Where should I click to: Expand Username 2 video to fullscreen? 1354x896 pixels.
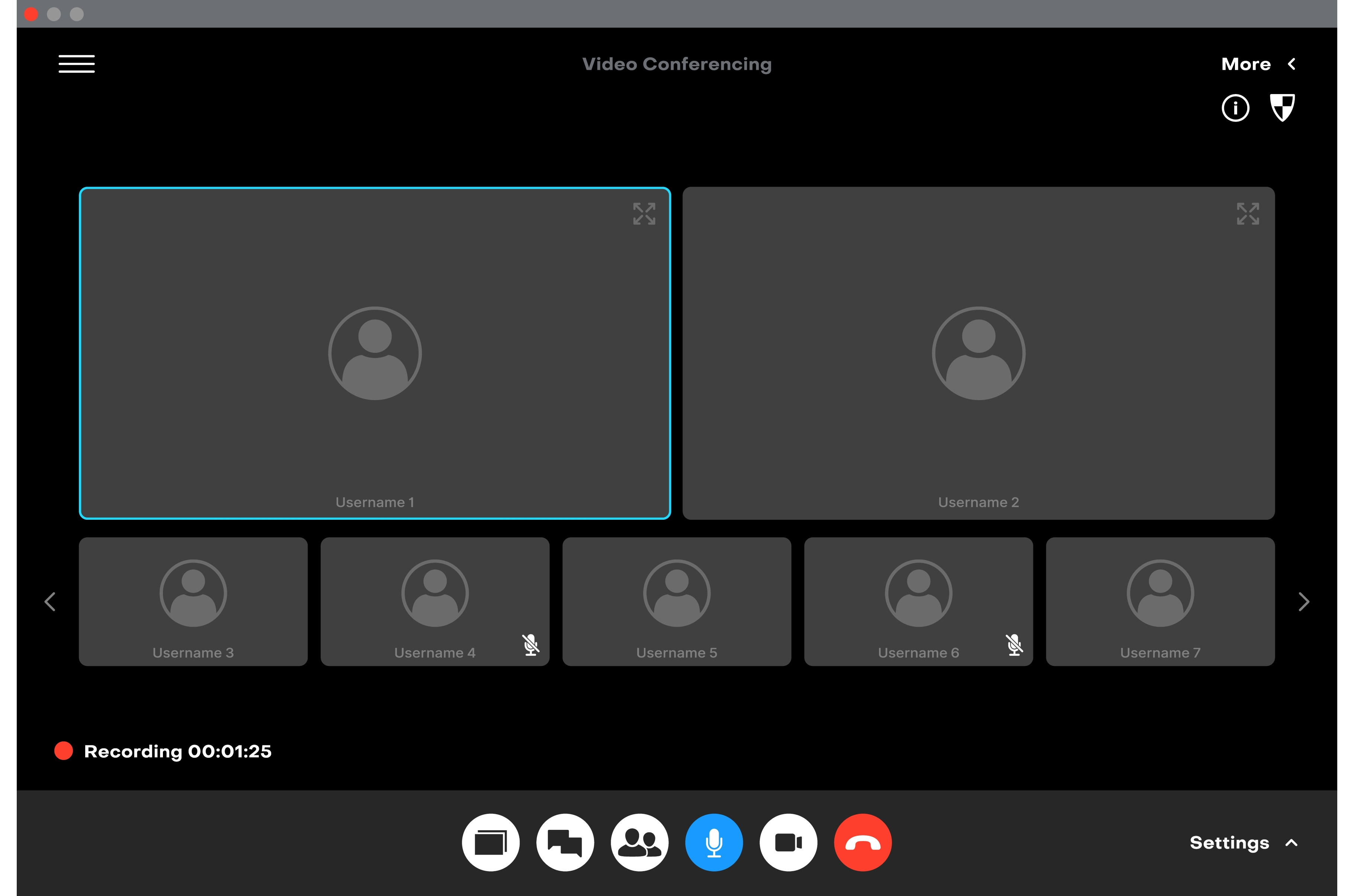(1248, 214)
